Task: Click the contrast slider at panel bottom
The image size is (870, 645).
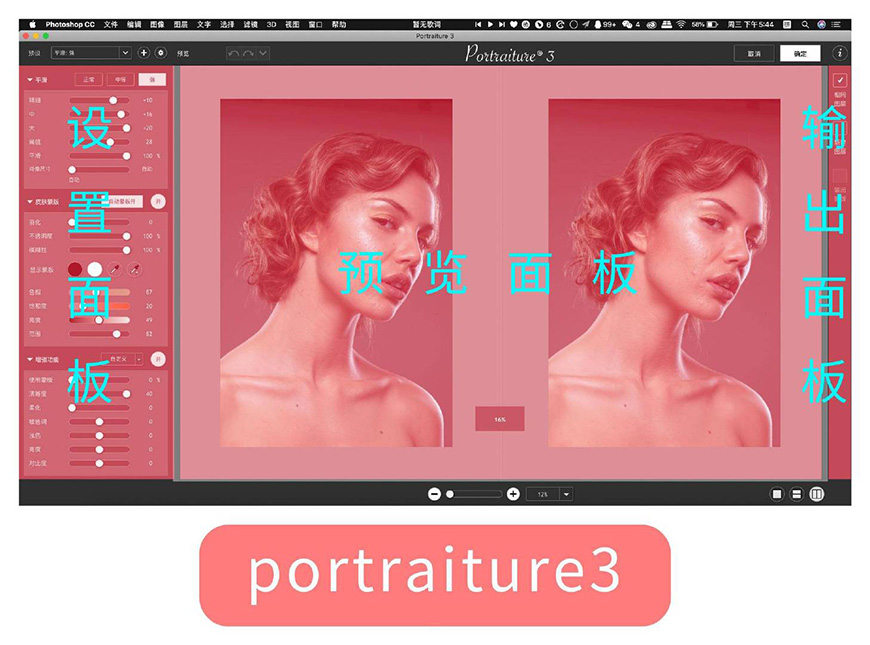Action: pyautogui.click(x=99, y=463)
